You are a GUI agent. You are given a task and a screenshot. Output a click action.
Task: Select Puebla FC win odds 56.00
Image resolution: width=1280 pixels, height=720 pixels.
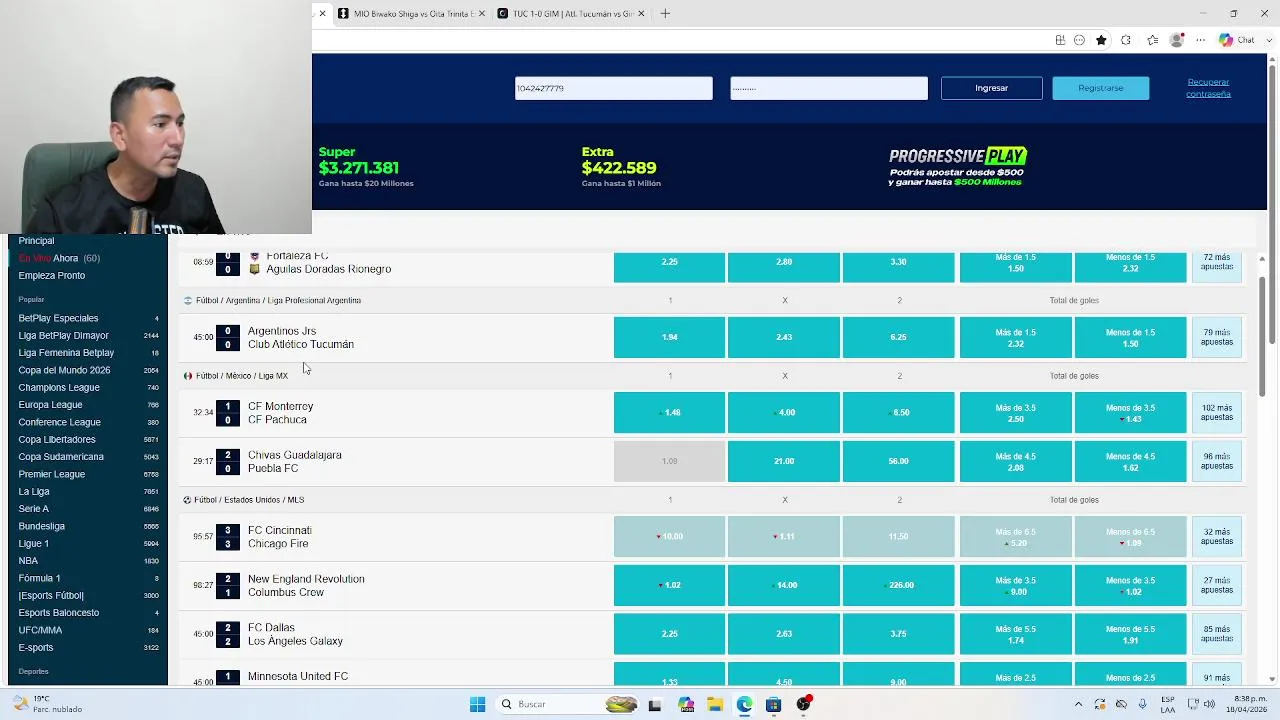(x=899, y=461)
